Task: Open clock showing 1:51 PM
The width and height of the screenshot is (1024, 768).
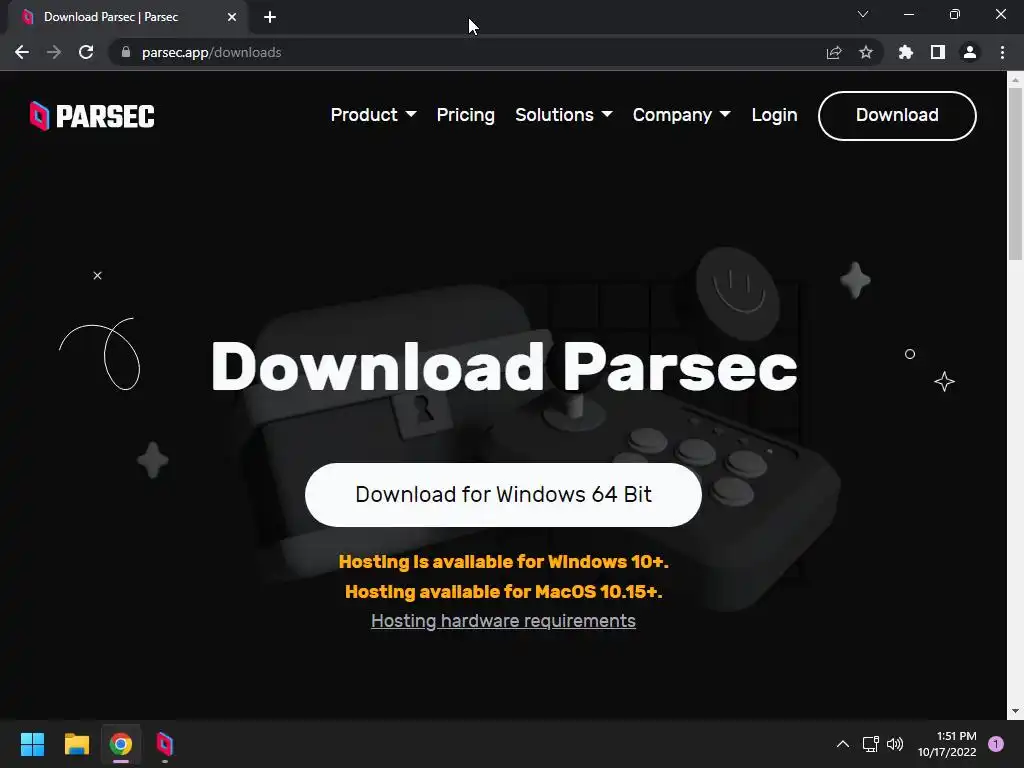Action: click(947, 744)
